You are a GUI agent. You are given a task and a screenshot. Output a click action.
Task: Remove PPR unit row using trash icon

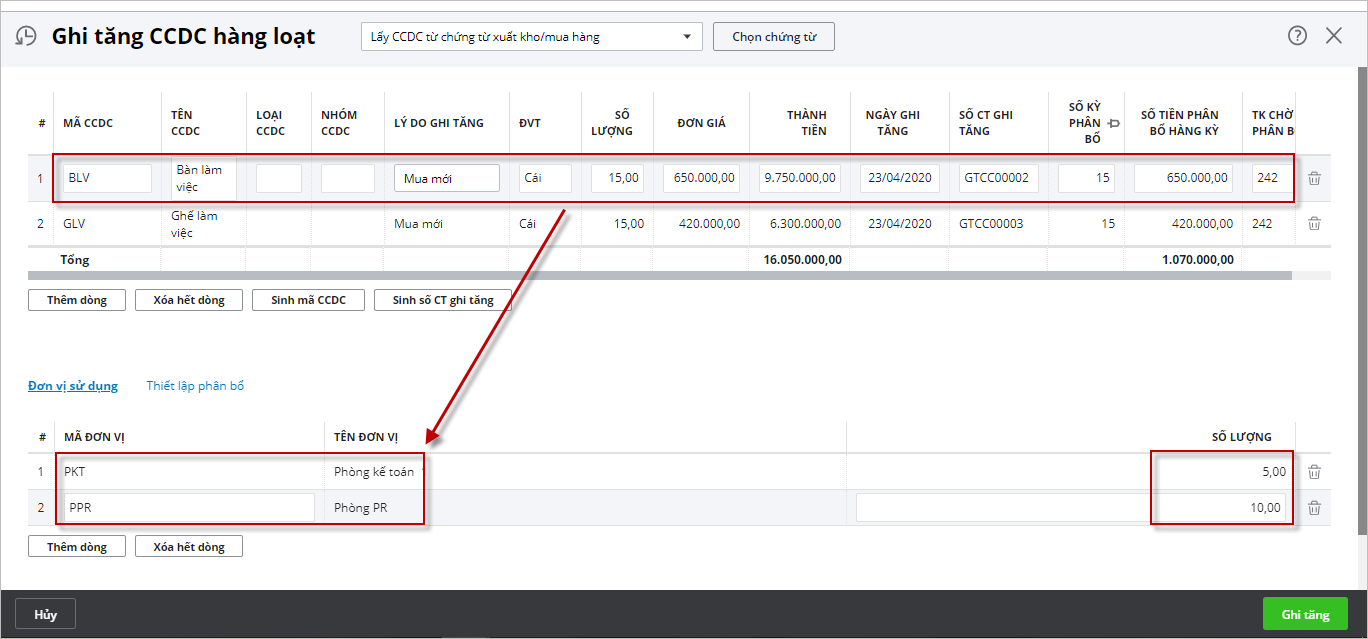(x=1314, y=508)
